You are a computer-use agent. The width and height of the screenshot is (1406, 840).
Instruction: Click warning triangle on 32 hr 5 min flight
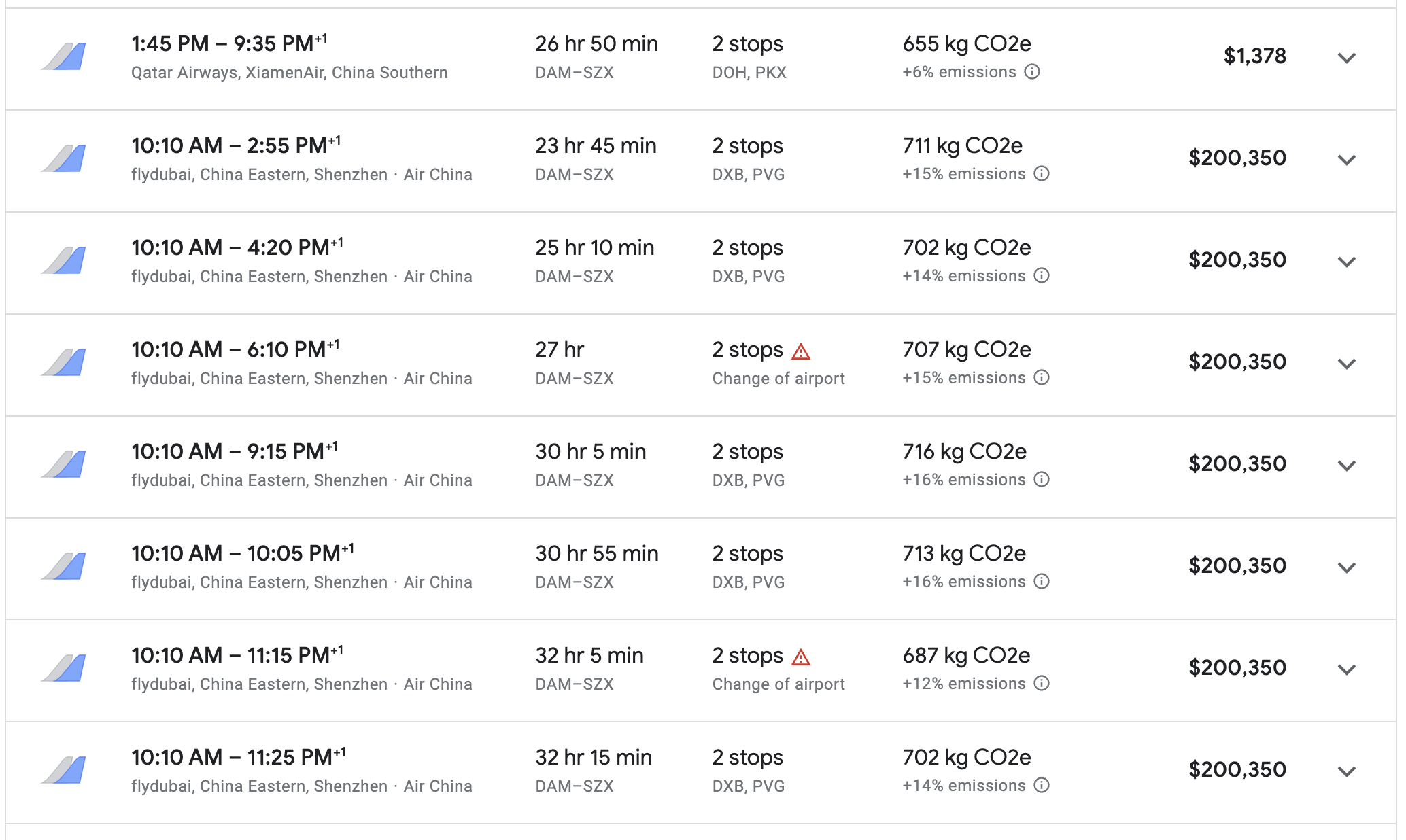click(801, 657)
